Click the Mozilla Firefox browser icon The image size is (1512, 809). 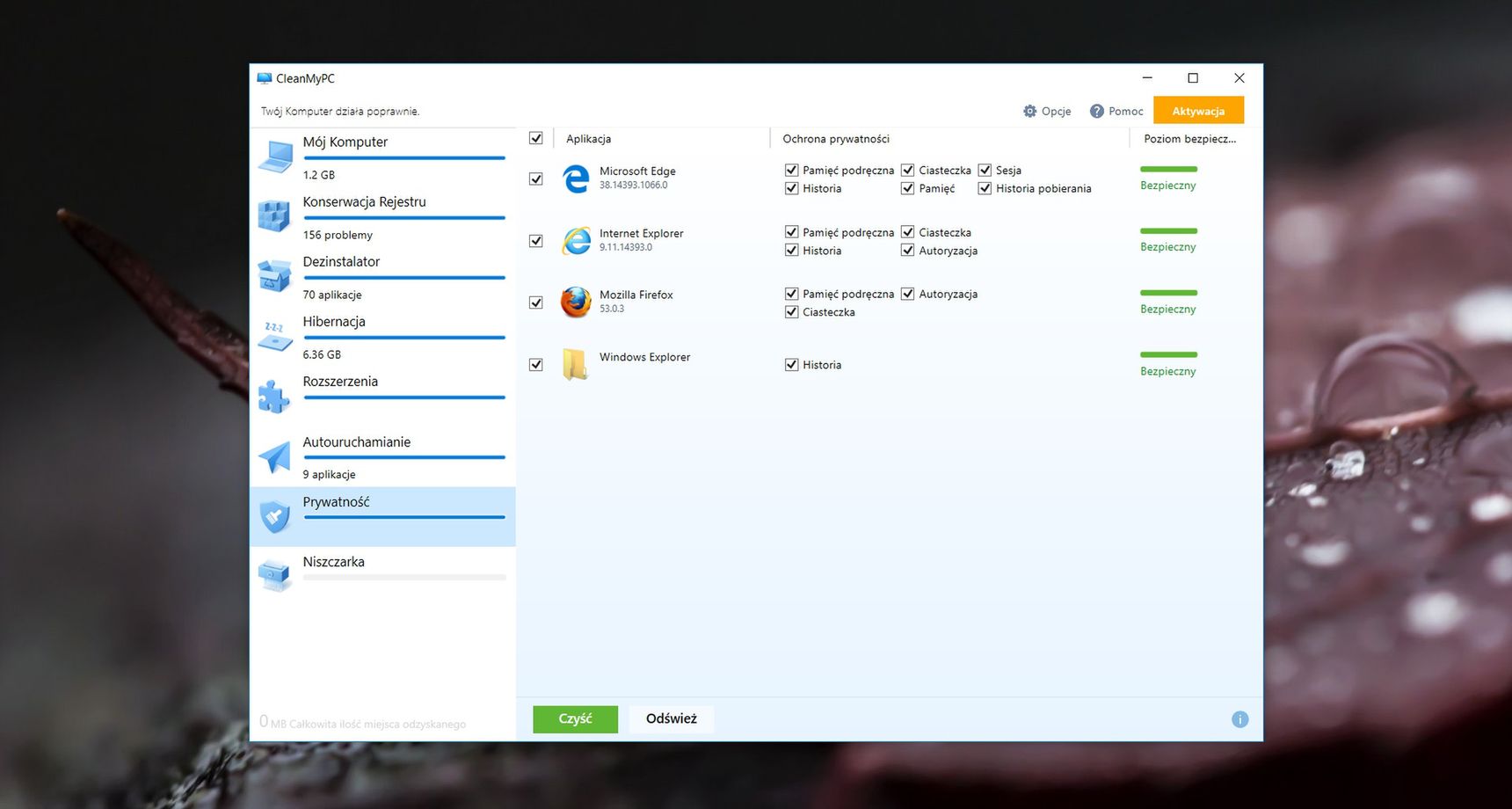point(577,302)
